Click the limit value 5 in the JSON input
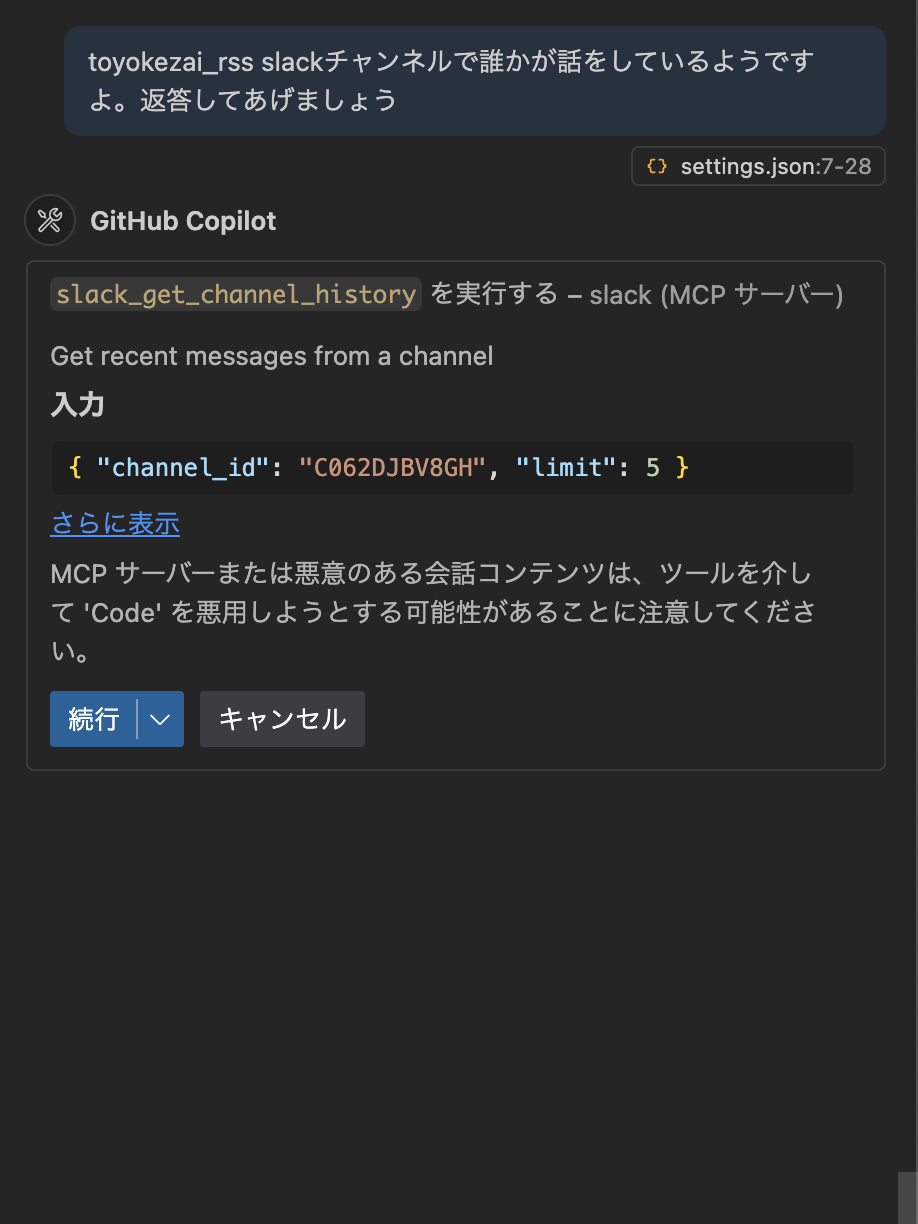The image size is (918, 1224). coord(652,467)
